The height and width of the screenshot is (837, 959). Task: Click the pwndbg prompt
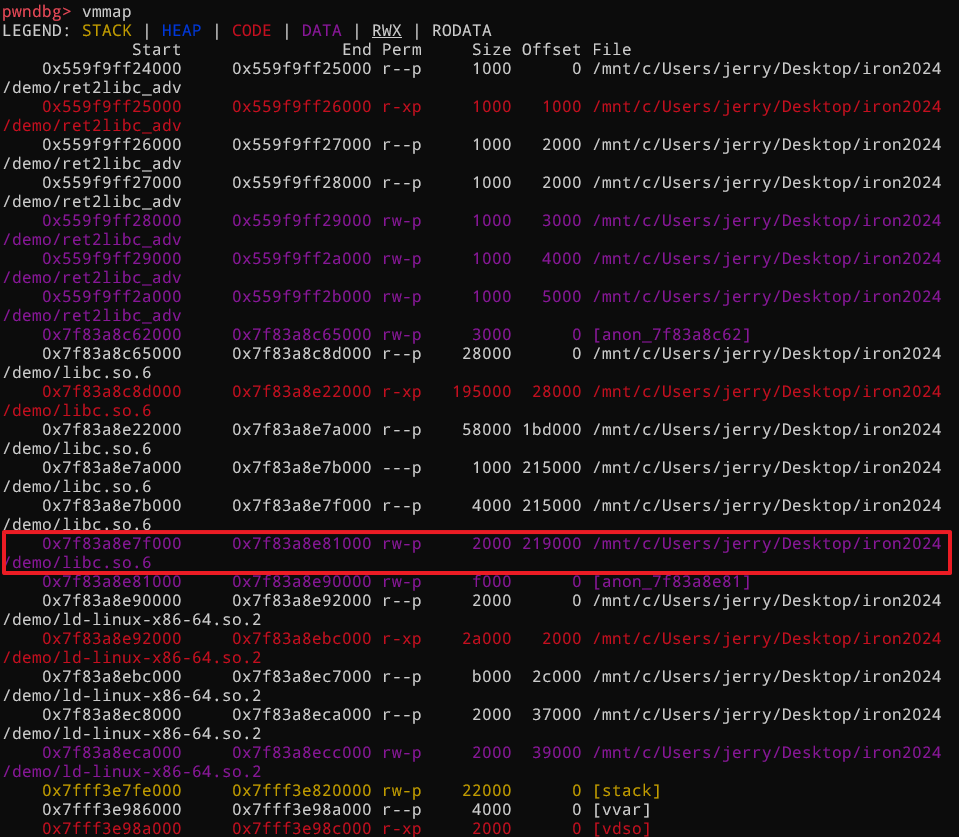(36, 11)
